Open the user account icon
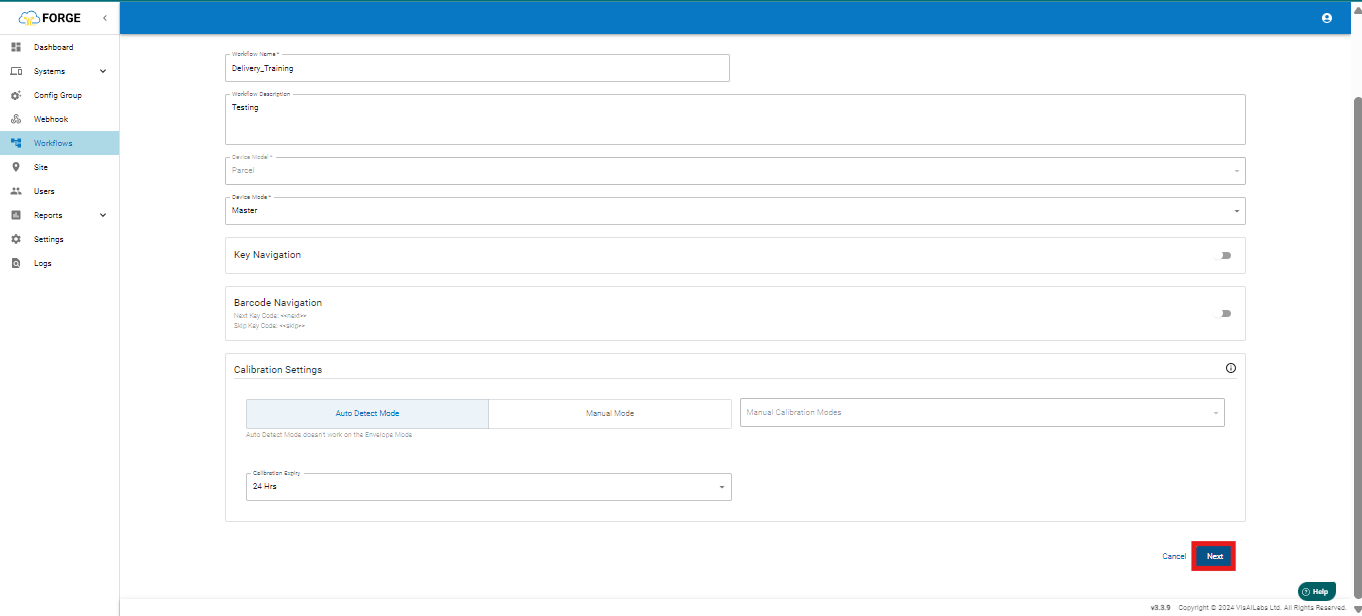Image resolution: width=1362 pixels, height=616 pixels. coord(1327,18)
